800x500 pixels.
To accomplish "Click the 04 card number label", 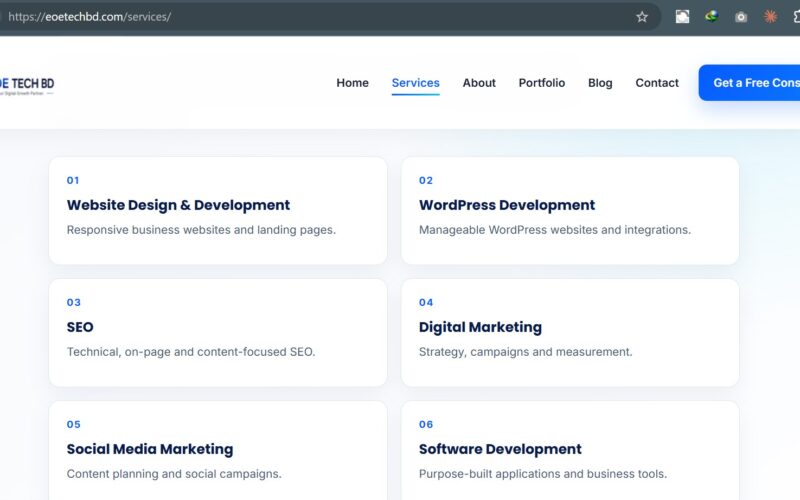I will point(426,302).
